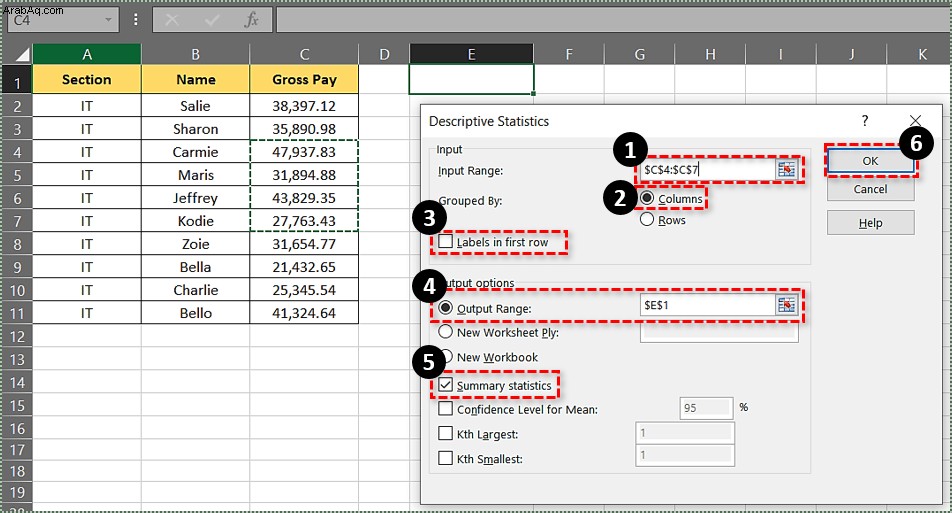Viewport: 952px width, 513px height.
Task: Open the Name Box dropdown arrow
Action: point(108,20)
